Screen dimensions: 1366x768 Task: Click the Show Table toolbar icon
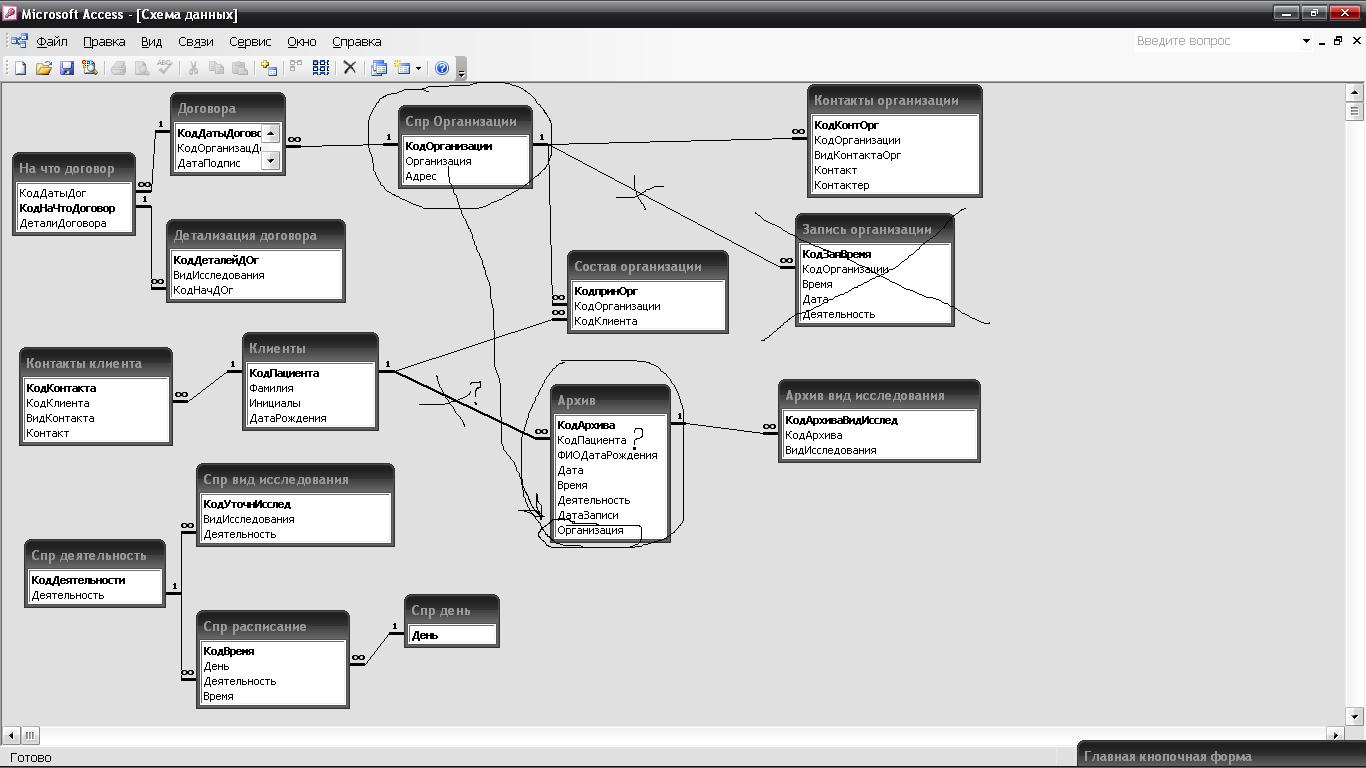268,68
